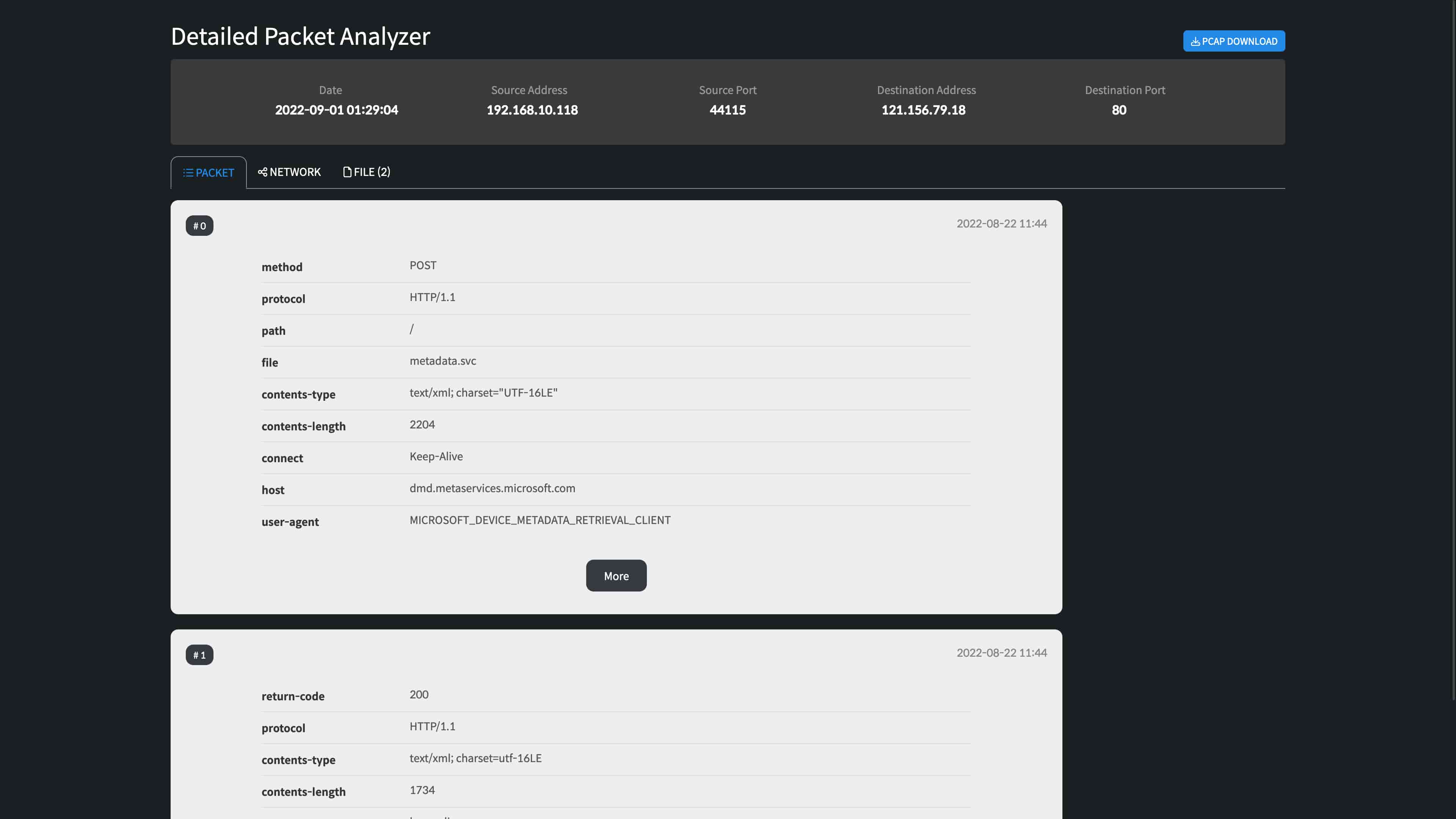Select the PACKET tab
The height and width of the screenshot is (819, 1456).
coord(209,173)
